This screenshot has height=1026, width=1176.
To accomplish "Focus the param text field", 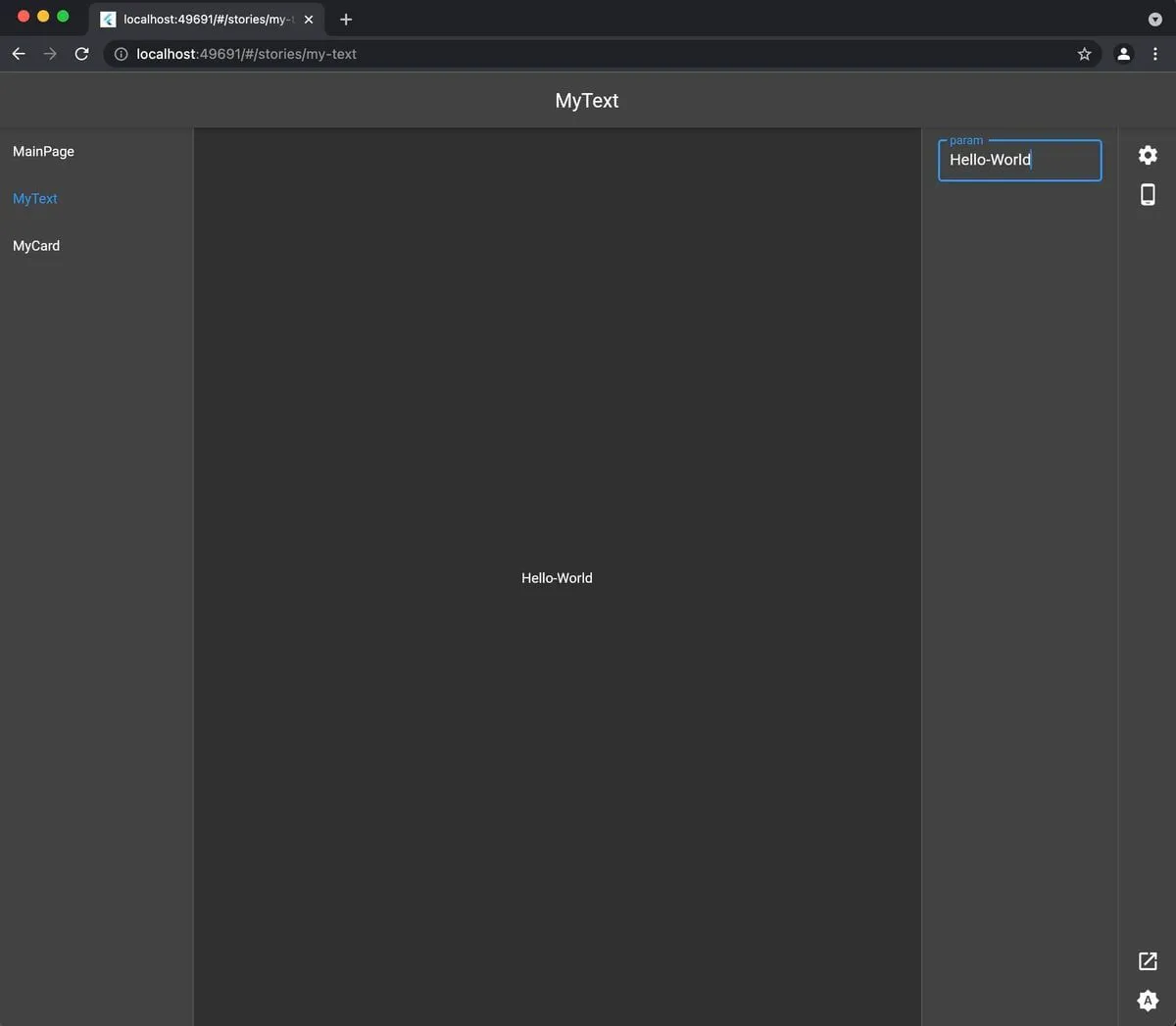I will point(1019,161).
